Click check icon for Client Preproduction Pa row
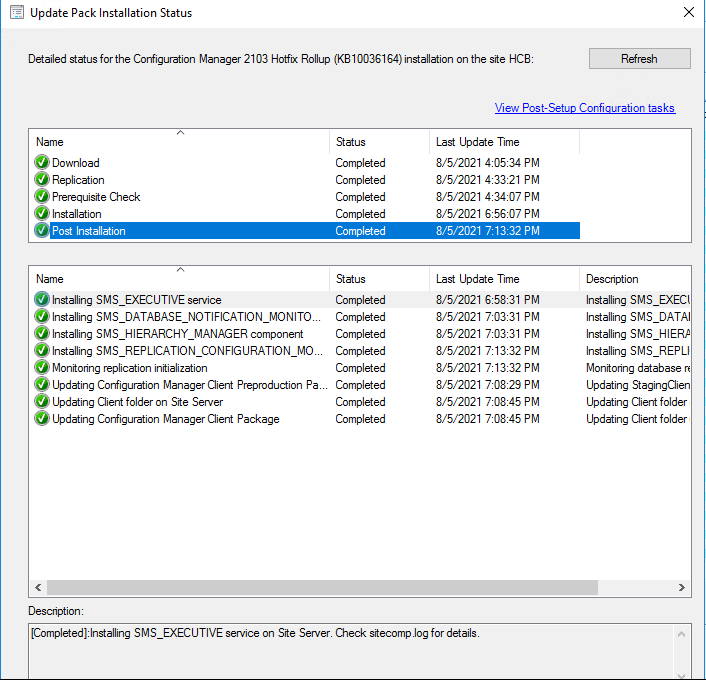Screen dimensions: 706x680 click(42, 385)
